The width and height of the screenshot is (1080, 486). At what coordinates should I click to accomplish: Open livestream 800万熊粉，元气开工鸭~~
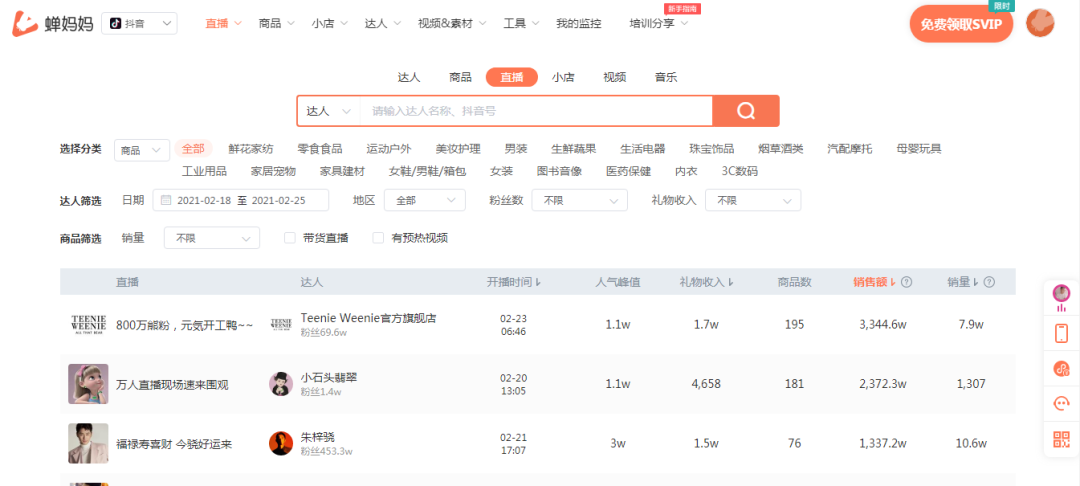click(x=185, y=325)
